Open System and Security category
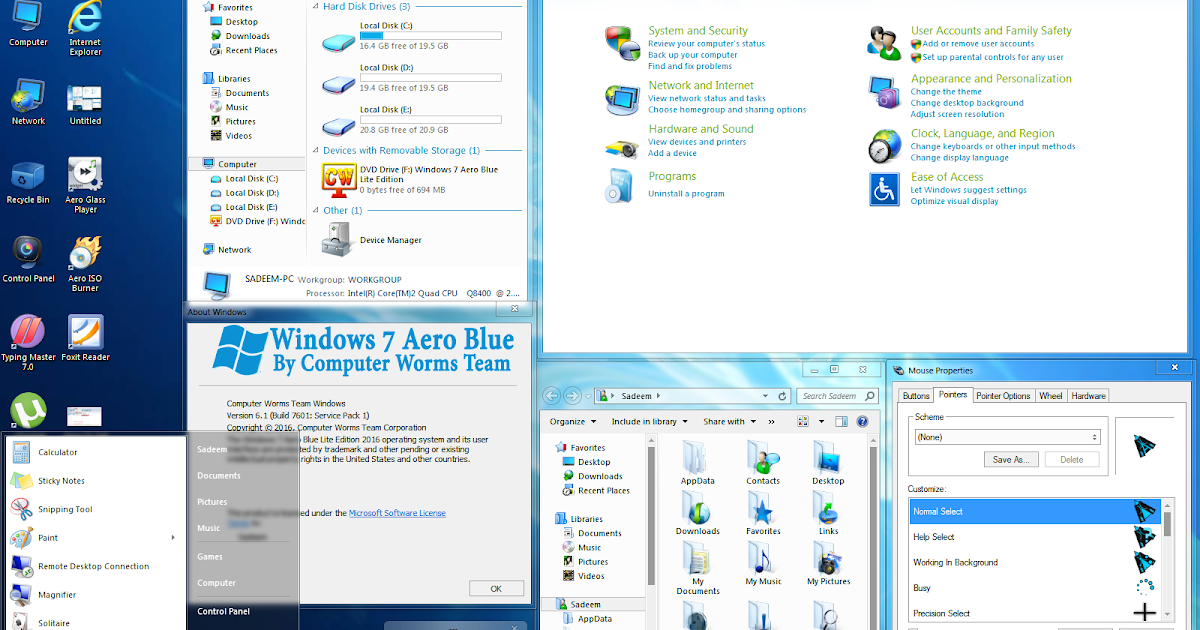 click(x=698, y=31)
